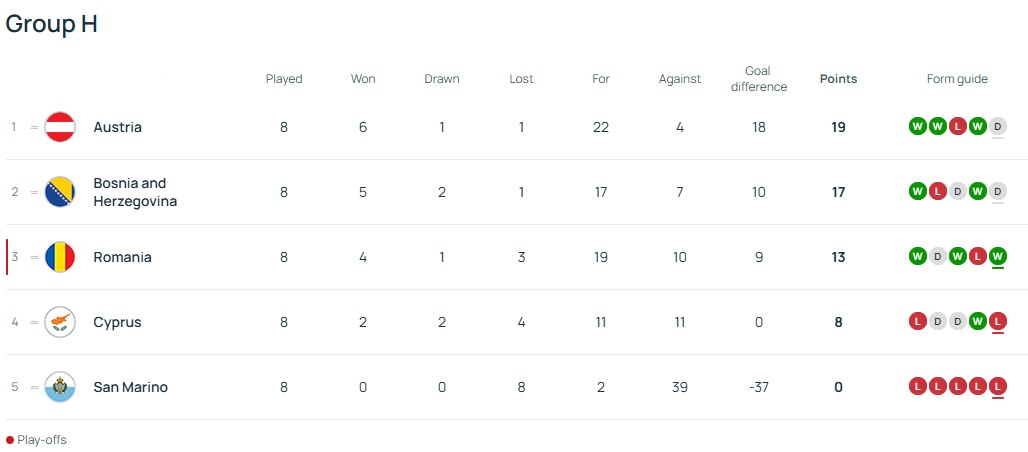Click the Cyprus flag icon
Viewport: 1028px width, 452px height.
pos(60,322)
